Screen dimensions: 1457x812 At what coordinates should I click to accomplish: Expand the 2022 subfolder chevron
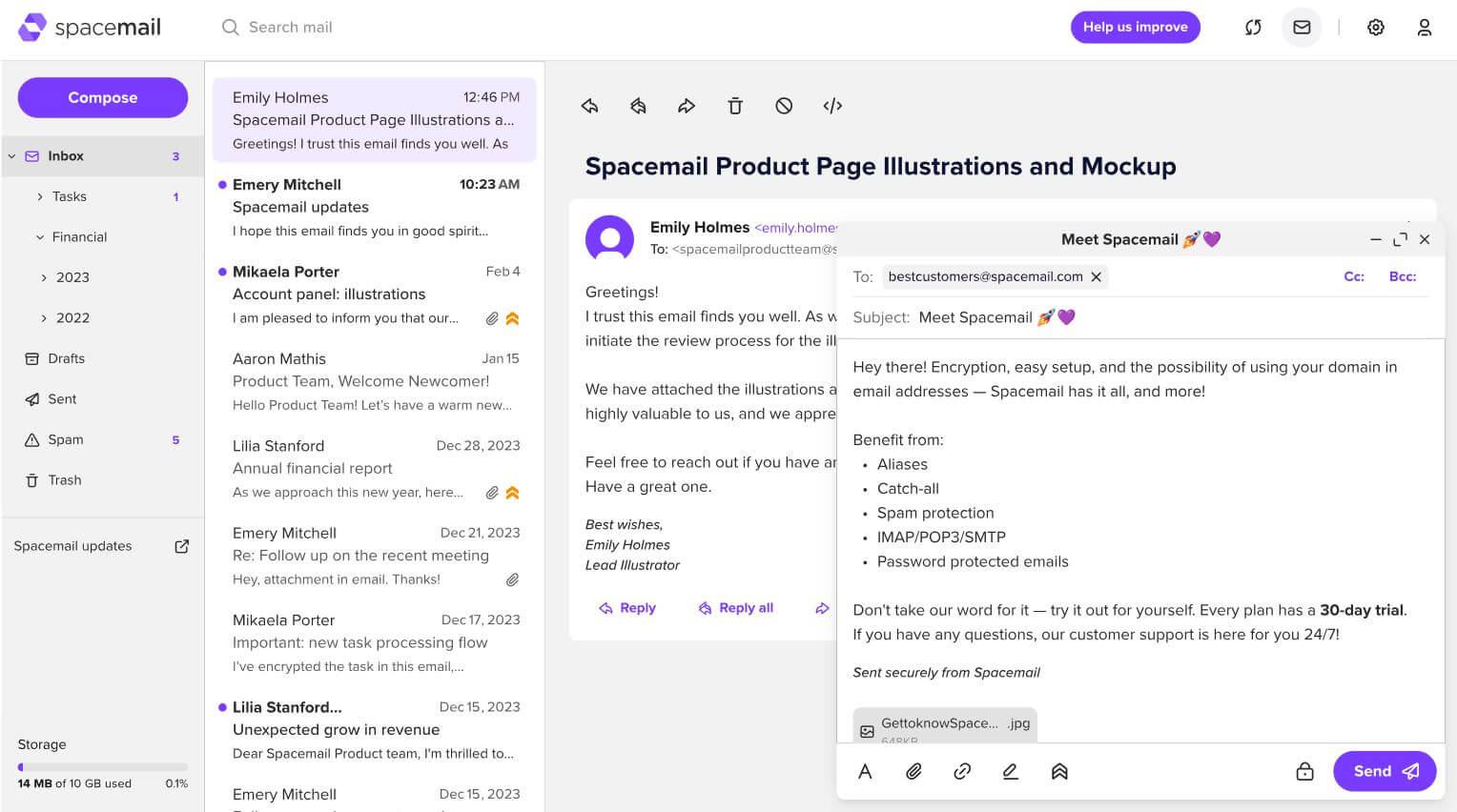(x=44, y=318)
